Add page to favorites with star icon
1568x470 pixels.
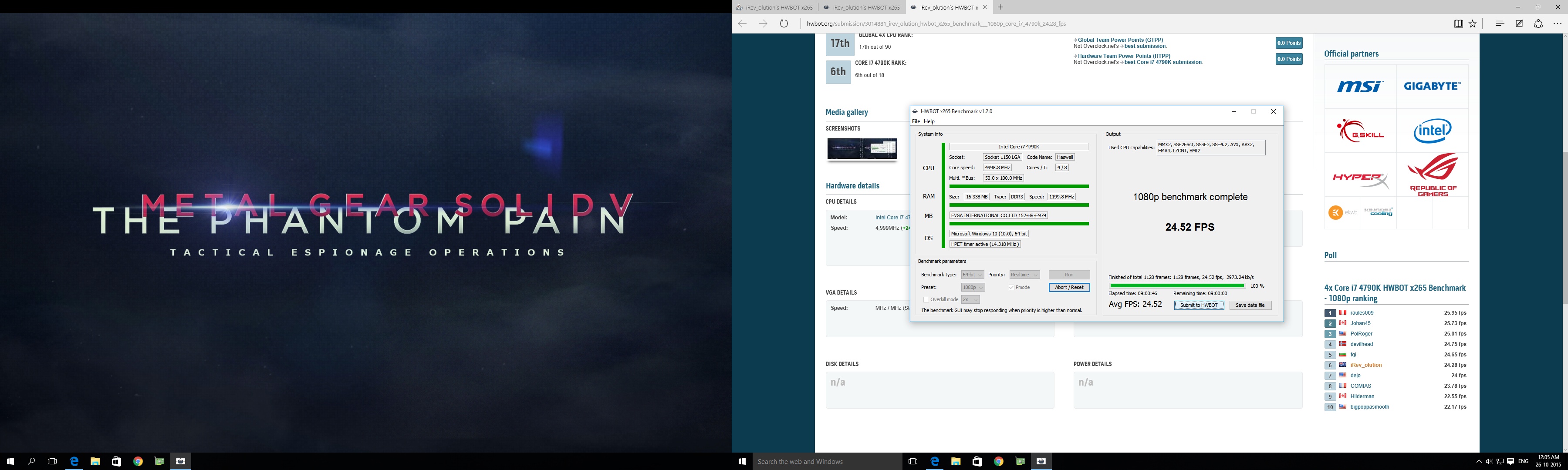tap(1473, 23)
